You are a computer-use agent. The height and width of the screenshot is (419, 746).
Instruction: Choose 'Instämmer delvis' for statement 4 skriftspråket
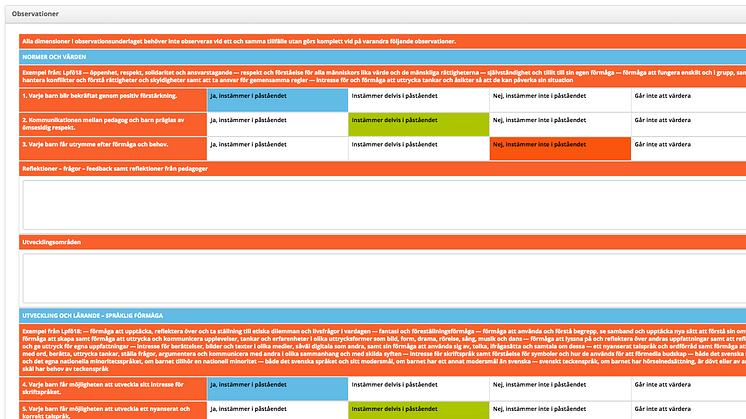pos(419,387)
